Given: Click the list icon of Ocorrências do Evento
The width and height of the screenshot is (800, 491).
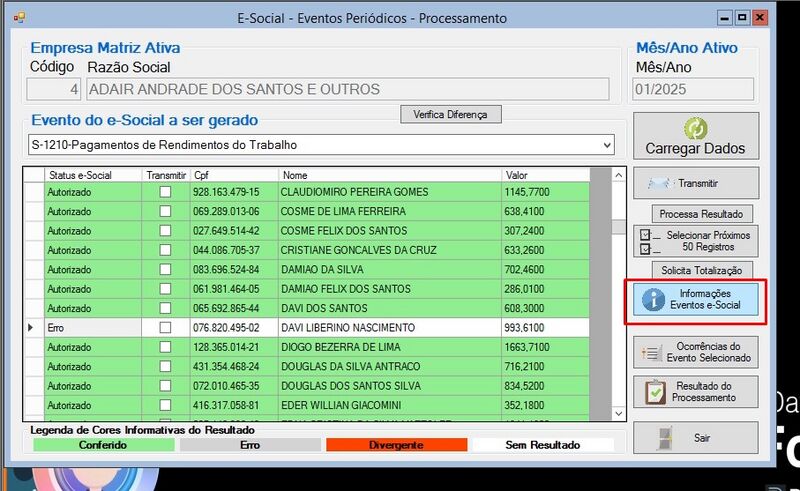Looking at the screenshot, I should click(x=651, y=352).
